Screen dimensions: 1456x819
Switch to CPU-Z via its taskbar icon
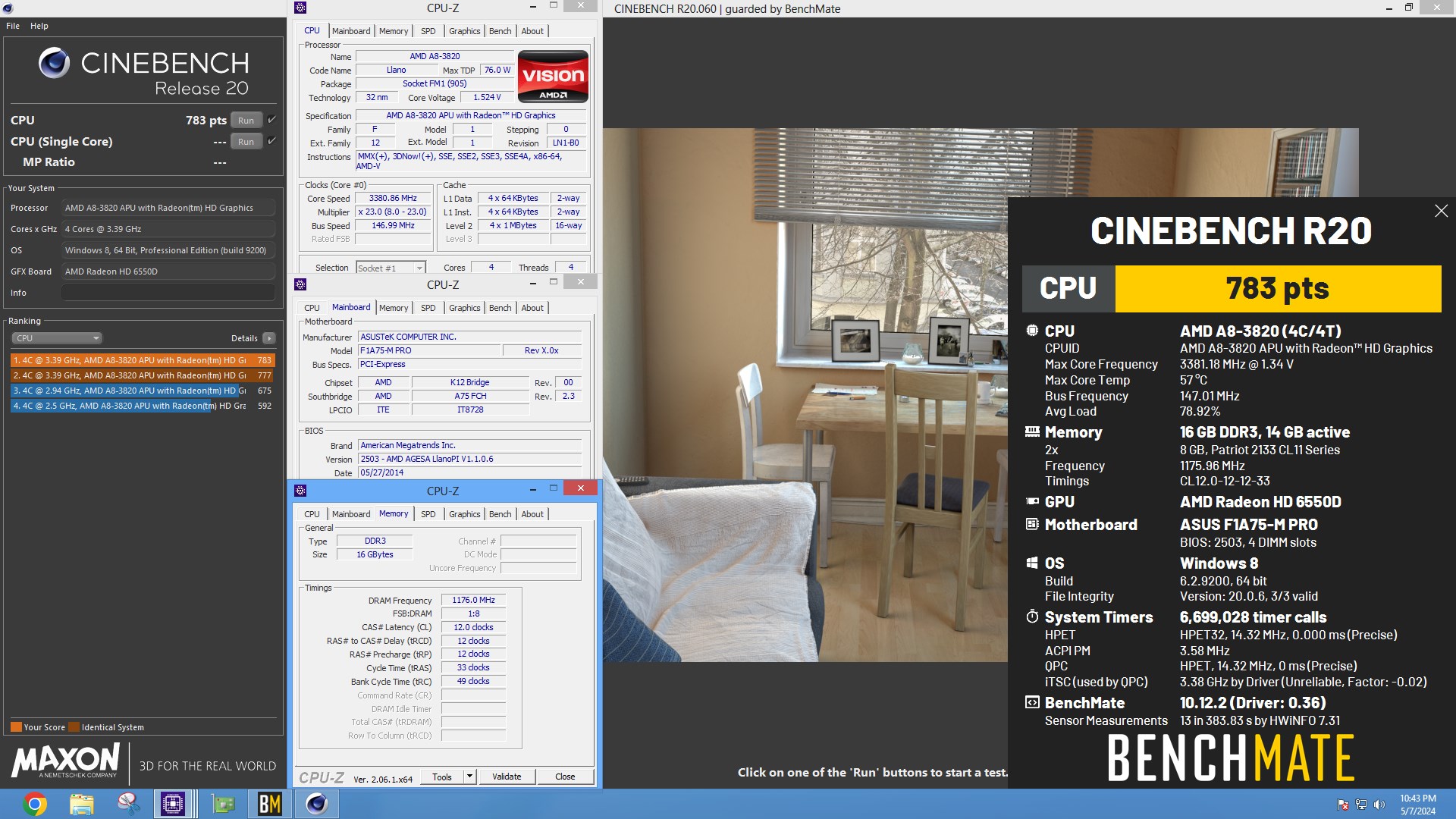(173, 803)
